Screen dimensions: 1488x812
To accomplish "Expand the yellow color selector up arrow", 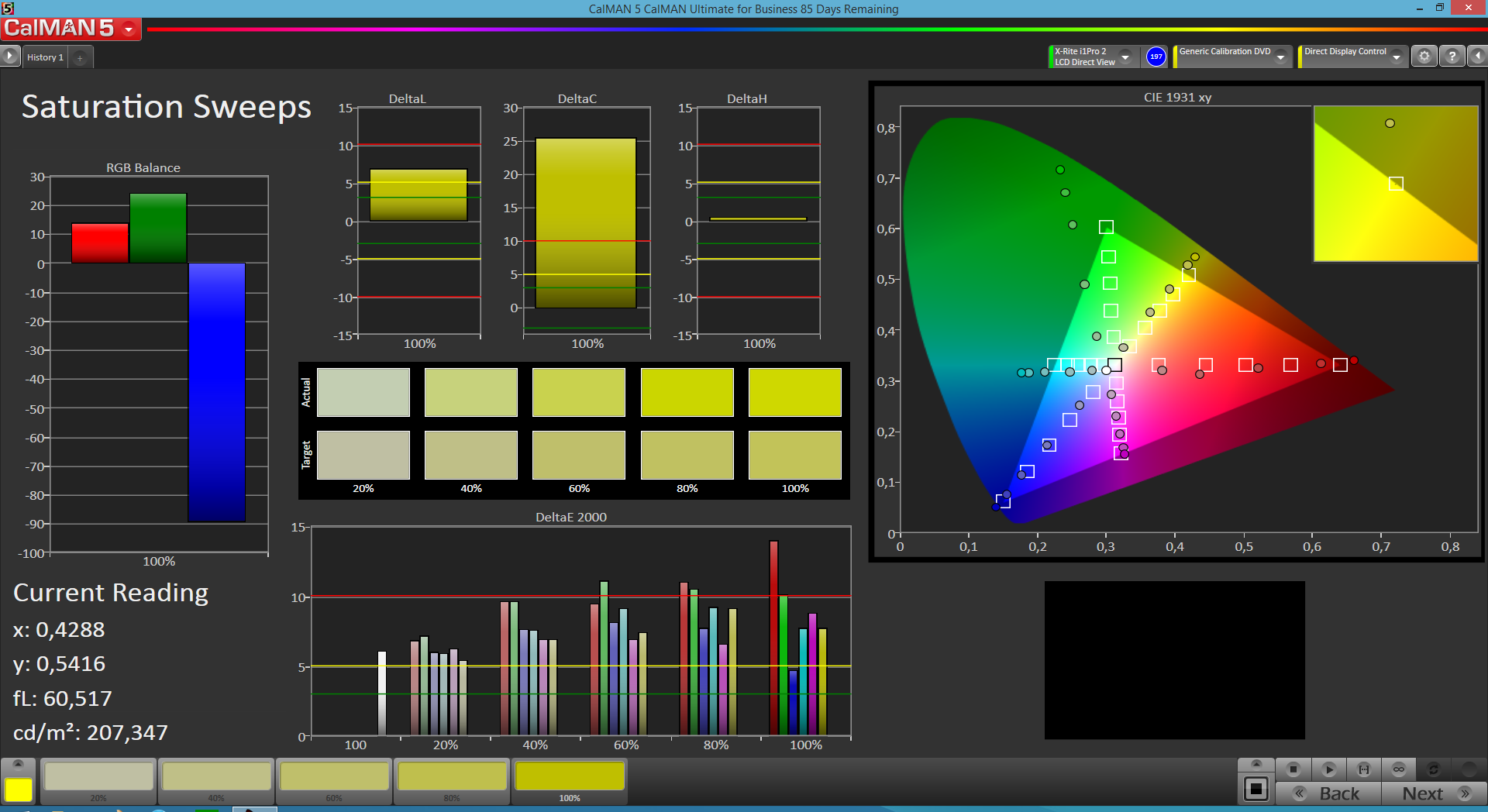I will coord(19,765).
